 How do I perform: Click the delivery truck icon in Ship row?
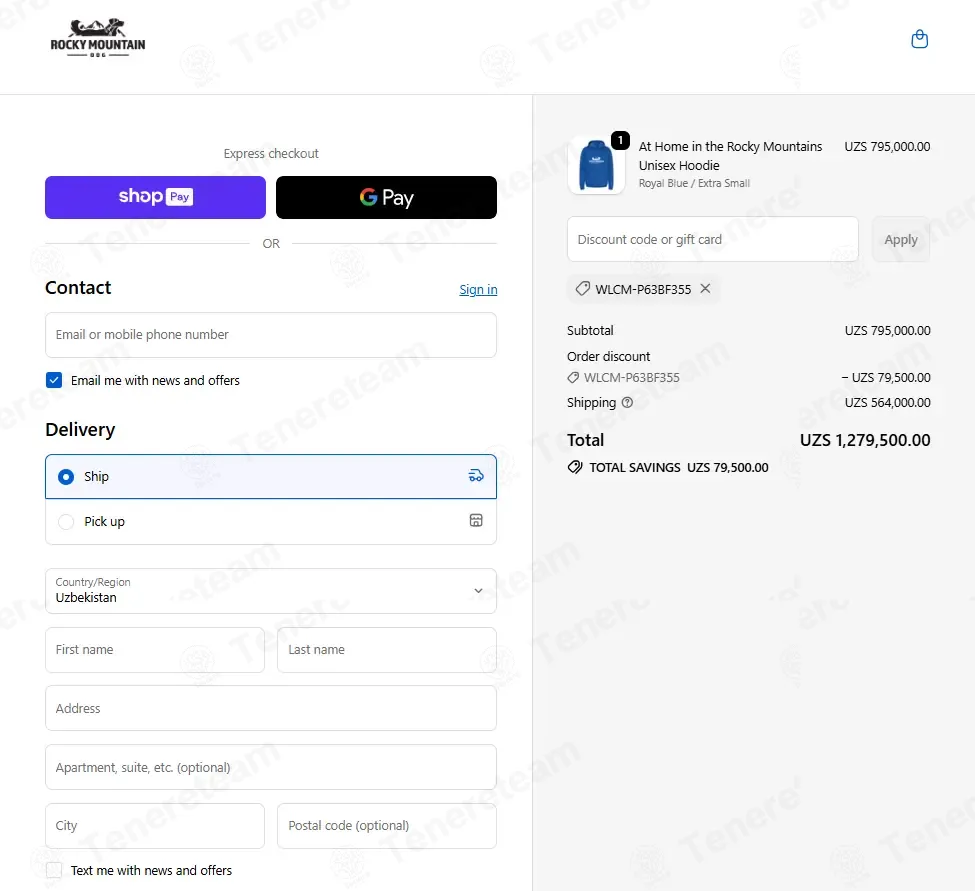pos(476,476)
